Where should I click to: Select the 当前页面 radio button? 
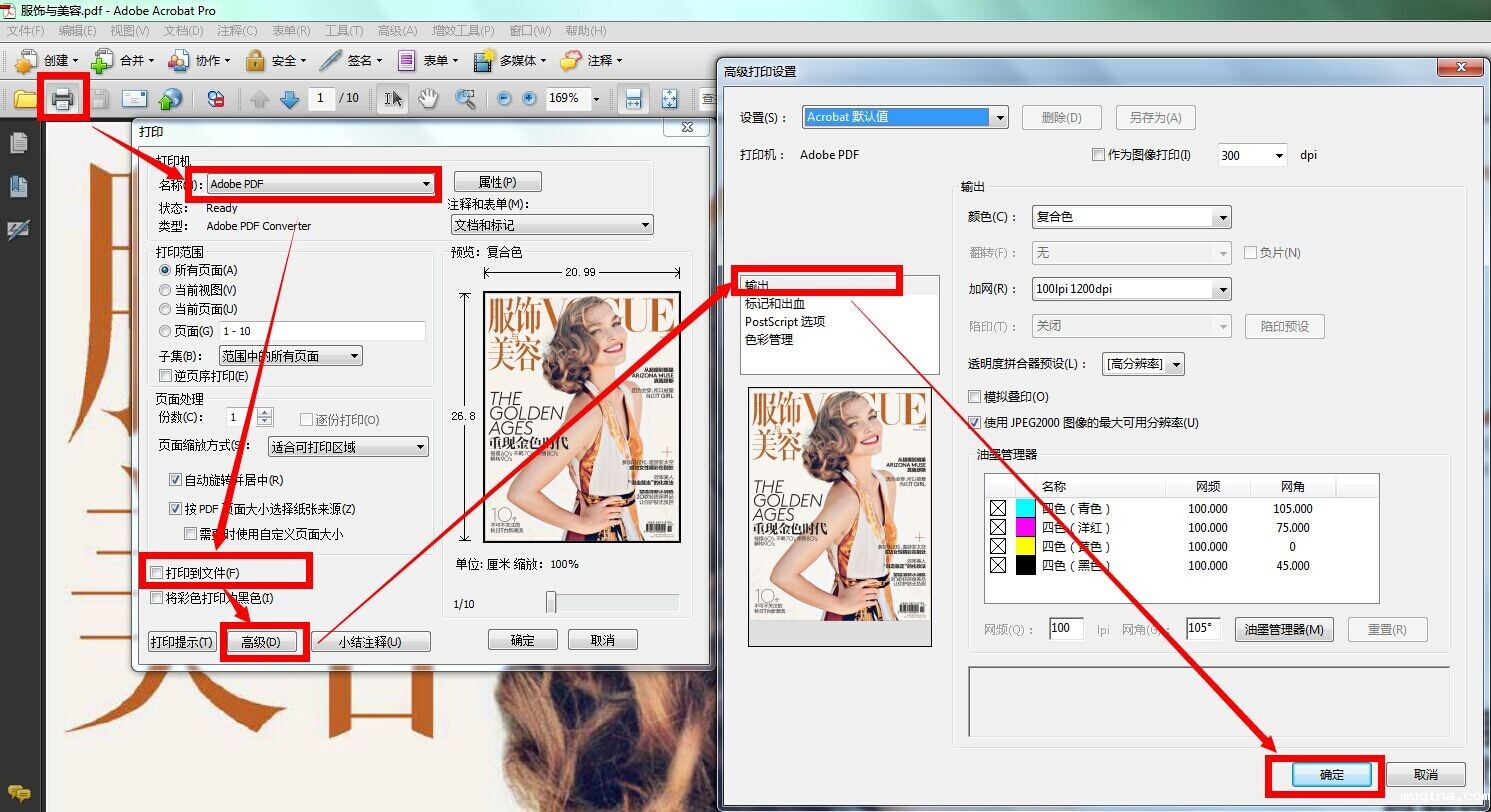166,310
